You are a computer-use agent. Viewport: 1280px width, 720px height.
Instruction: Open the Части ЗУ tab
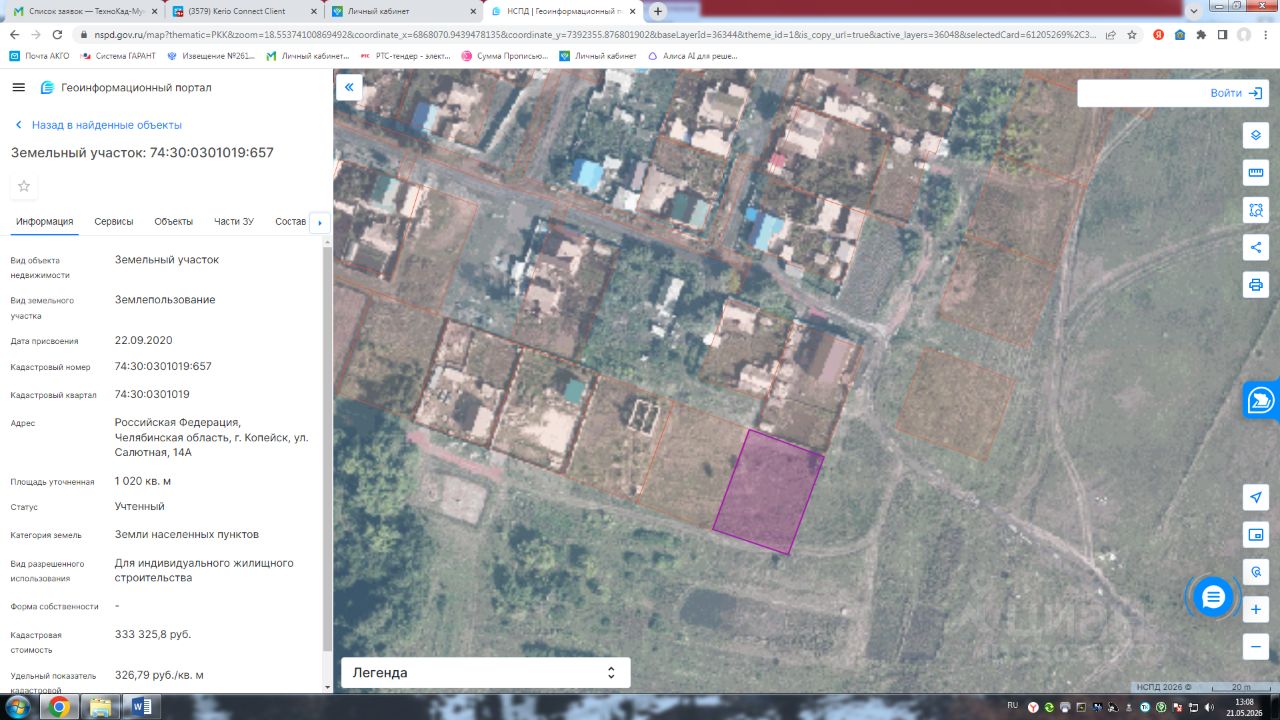point(234,221)
